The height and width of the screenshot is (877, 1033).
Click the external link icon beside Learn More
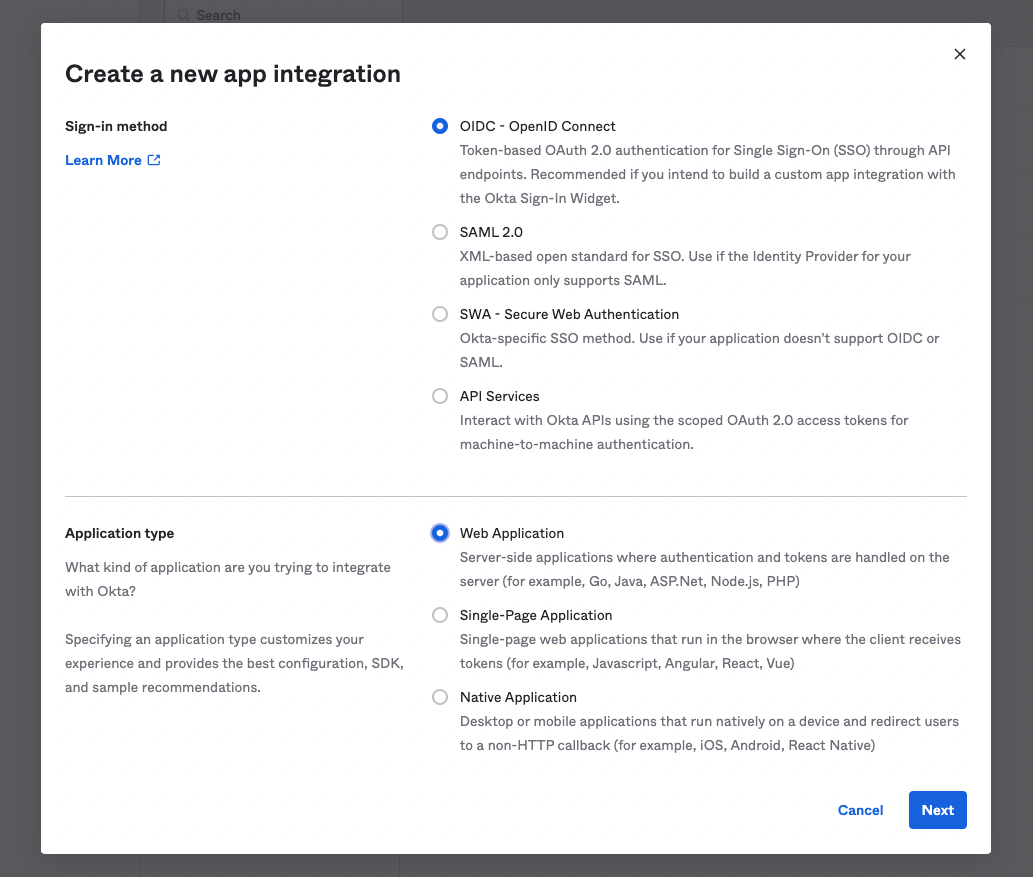pyautogui.click(x=152, y=160)
